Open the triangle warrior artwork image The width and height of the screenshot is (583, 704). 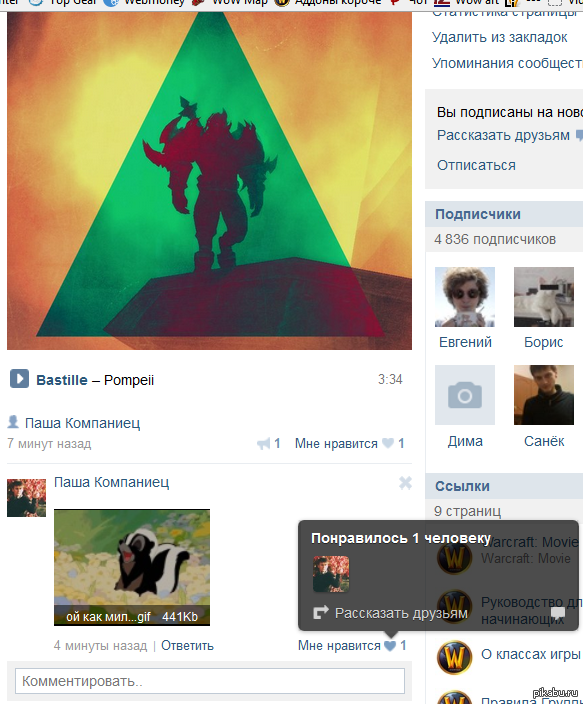tap(209, 180)
